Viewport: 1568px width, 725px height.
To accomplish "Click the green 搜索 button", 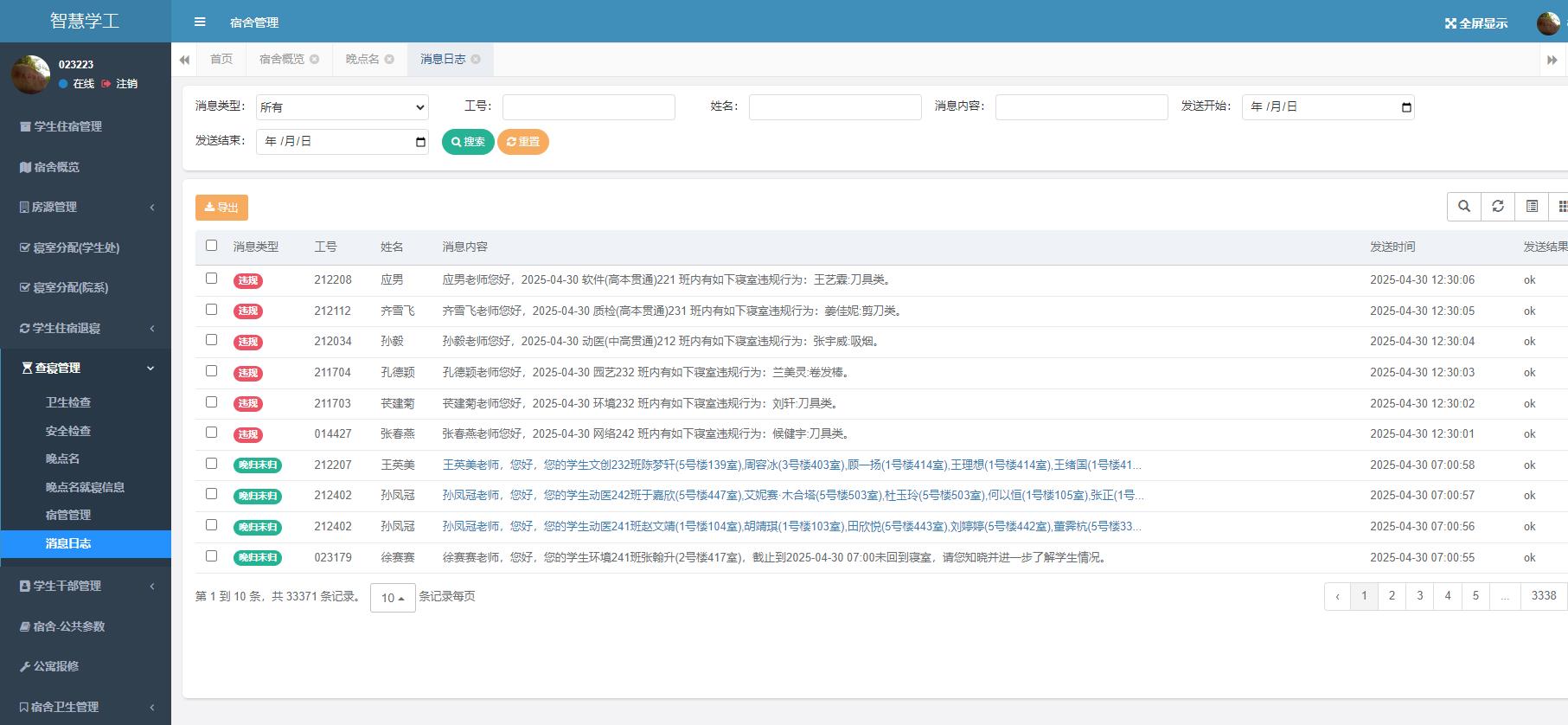I will [x=468, y=142].
